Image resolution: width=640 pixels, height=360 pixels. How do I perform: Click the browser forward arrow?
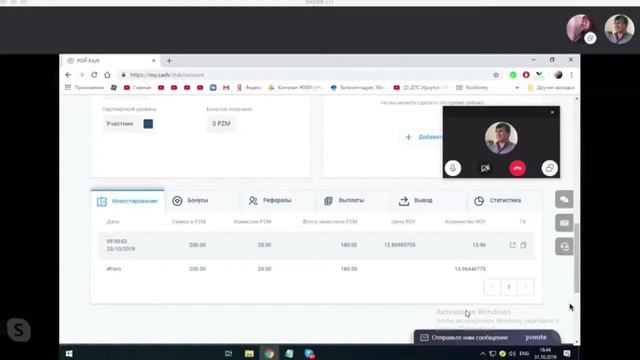(81, 75)
